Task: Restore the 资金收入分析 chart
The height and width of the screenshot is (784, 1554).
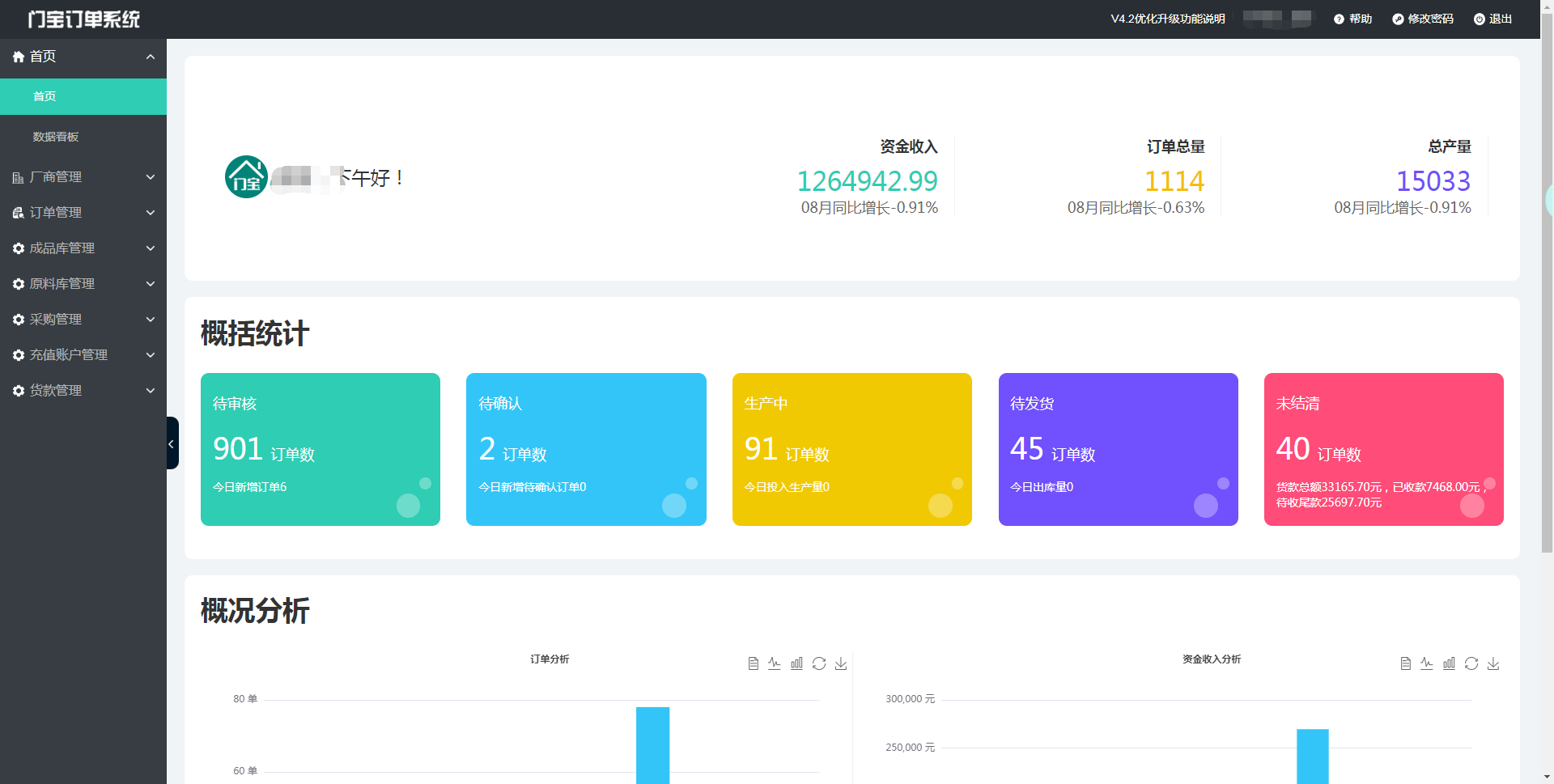Action: point(1471,663)
